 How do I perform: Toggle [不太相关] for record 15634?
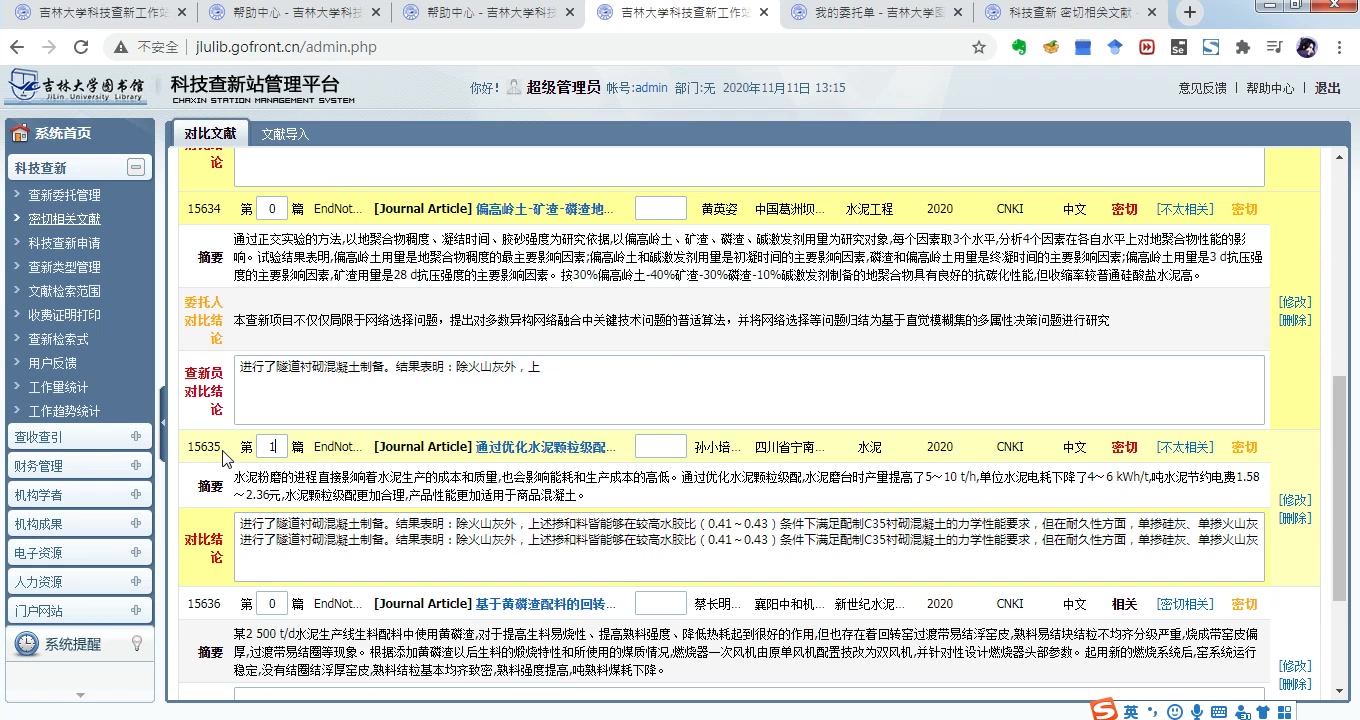pyautogui.click(x=1185, y=209)
